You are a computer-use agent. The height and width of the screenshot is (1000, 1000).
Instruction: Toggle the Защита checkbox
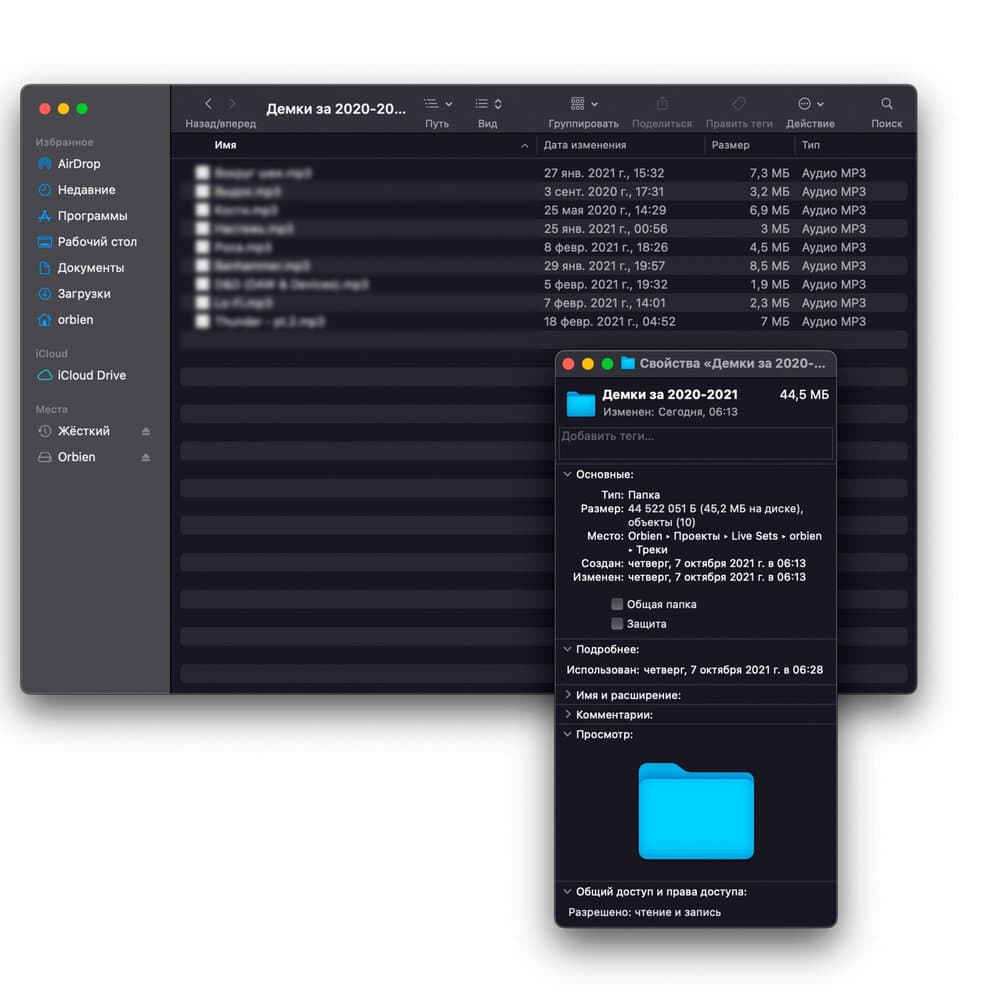[617, 624]
